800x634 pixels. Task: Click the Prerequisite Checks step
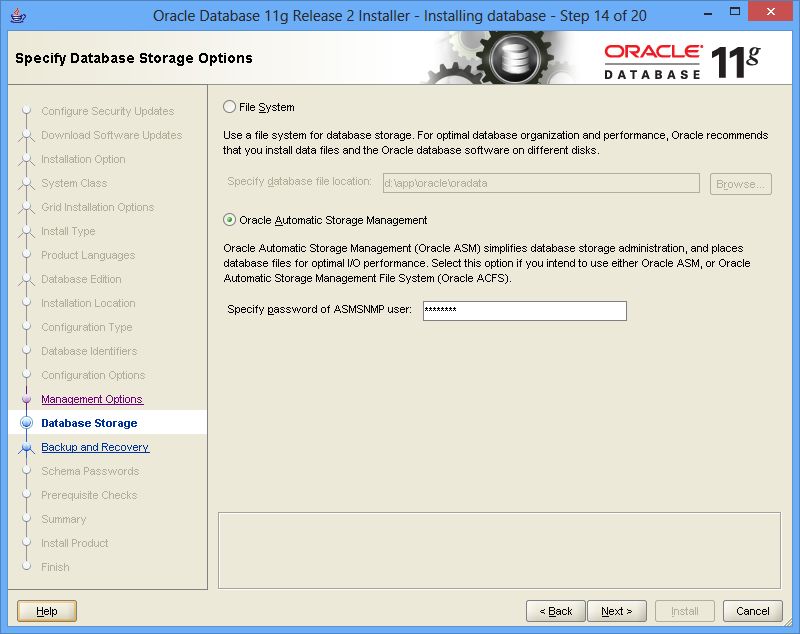pyautogui.click(x=89, y=495)
